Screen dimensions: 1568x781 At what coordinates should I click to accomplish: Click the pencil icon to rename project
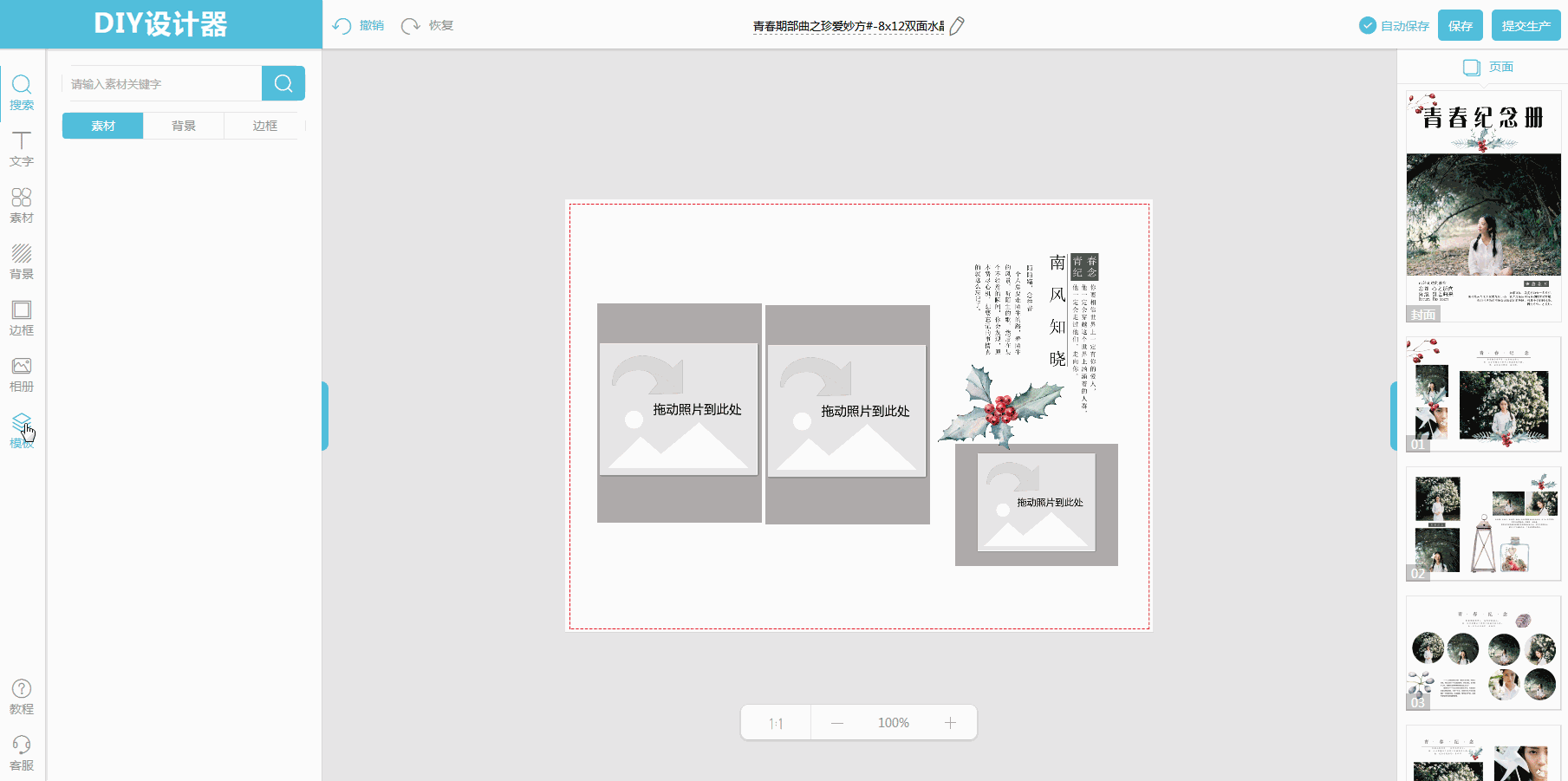pos(957,26)
